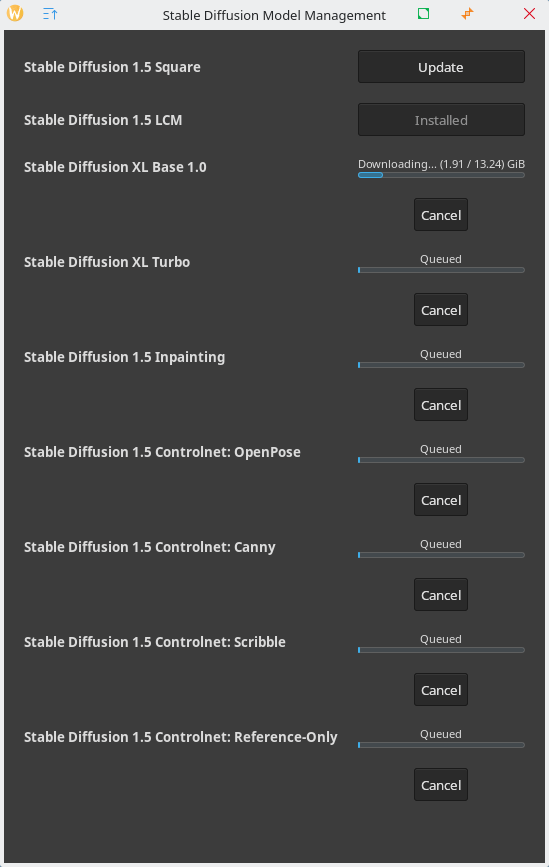Click the Downloading status text for XL Base
The height and width of the screenshot is (867, 549).
[441, 164]
